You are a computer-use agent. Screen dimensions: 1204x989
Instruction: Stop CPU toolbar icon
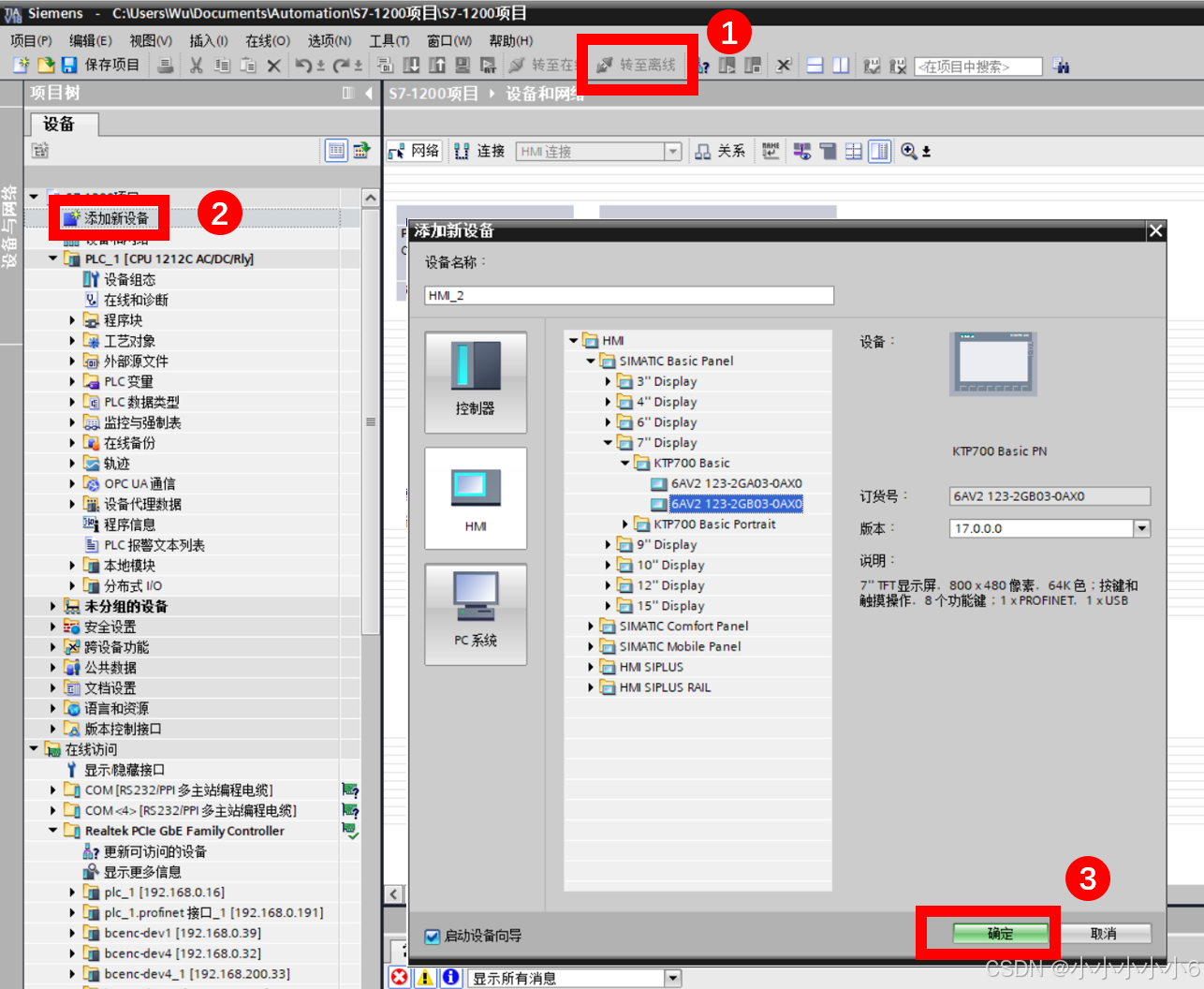coord(753,66)
